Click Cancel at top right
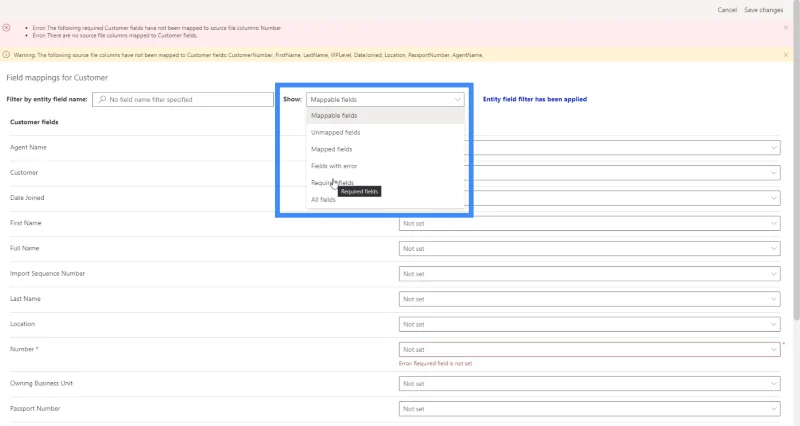 pos(727,10)
